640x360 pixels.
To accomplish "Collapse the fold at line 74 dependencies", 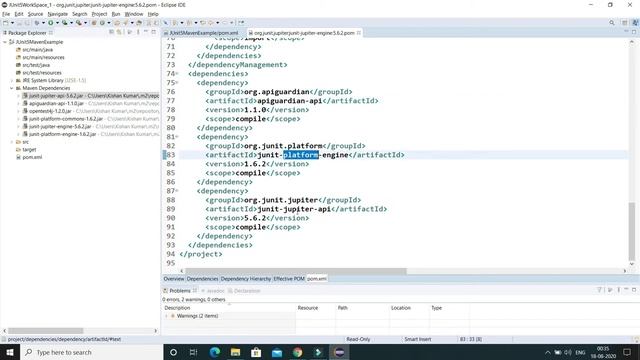I will [177, 74].
